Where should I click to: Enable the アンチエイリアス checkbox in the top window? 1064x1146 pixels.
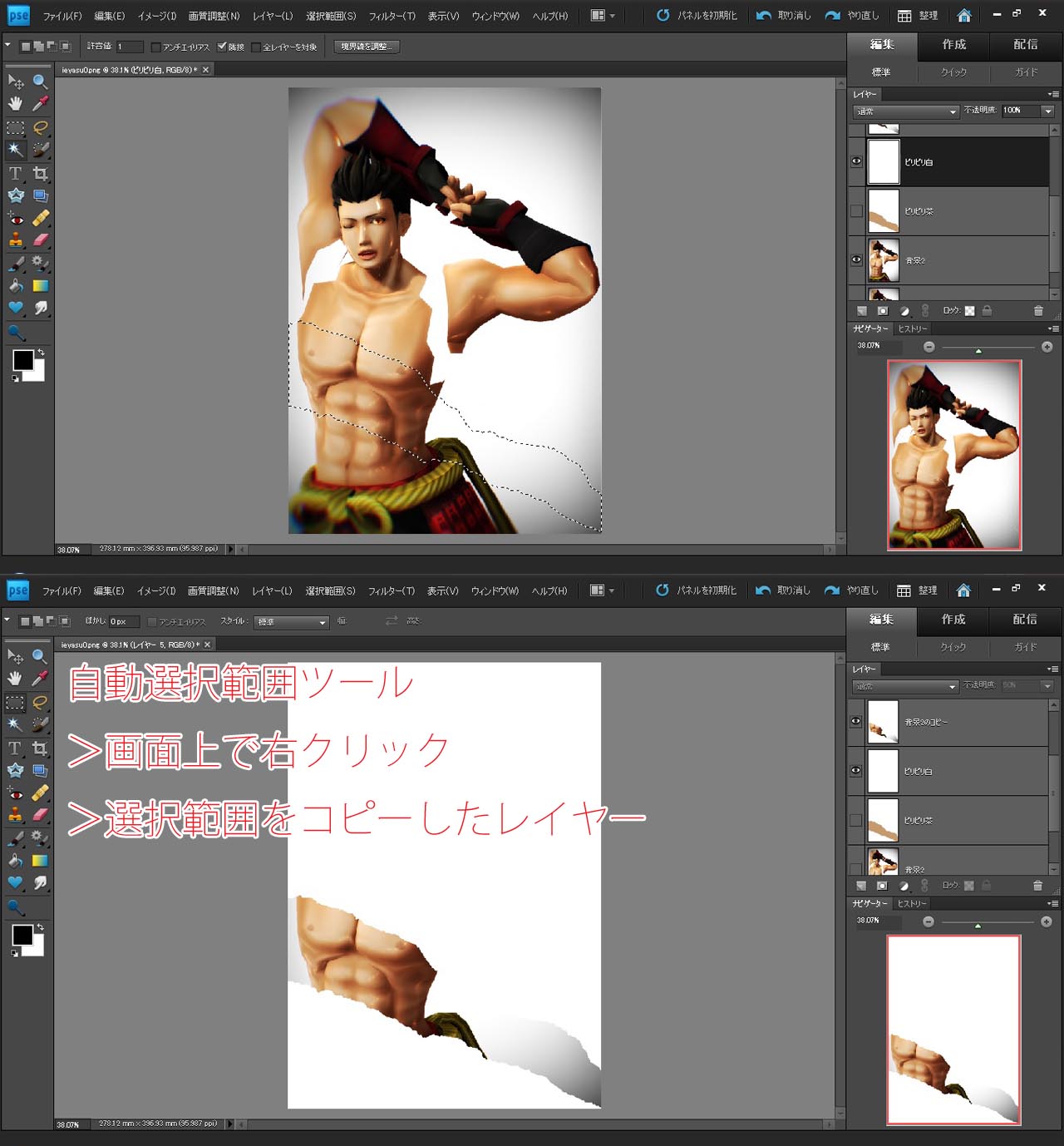click(155, 47)
